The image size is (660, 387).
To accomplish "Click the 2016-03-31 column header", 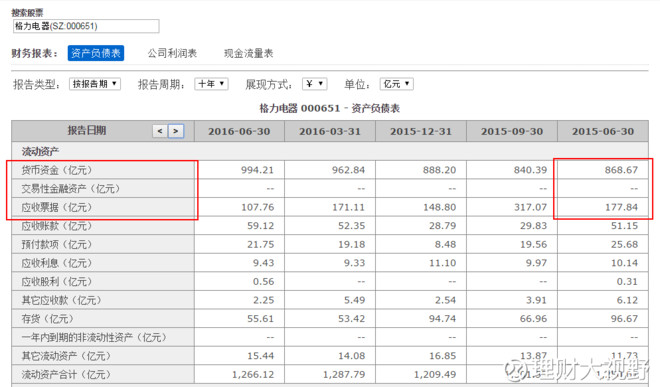I will click(330, 131).
